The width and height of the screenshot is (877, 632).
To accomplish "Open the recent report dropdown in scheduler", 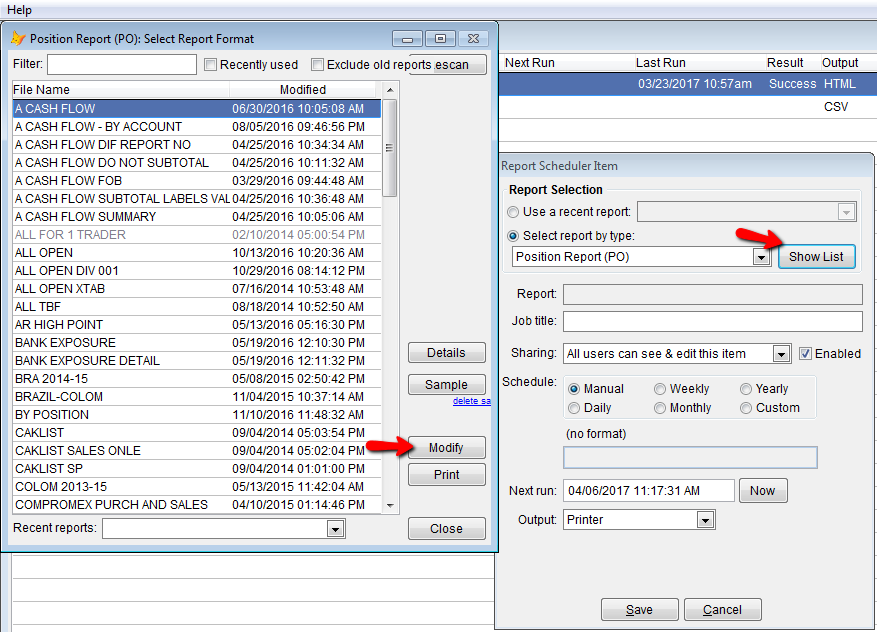I will [x=846, y=213].
